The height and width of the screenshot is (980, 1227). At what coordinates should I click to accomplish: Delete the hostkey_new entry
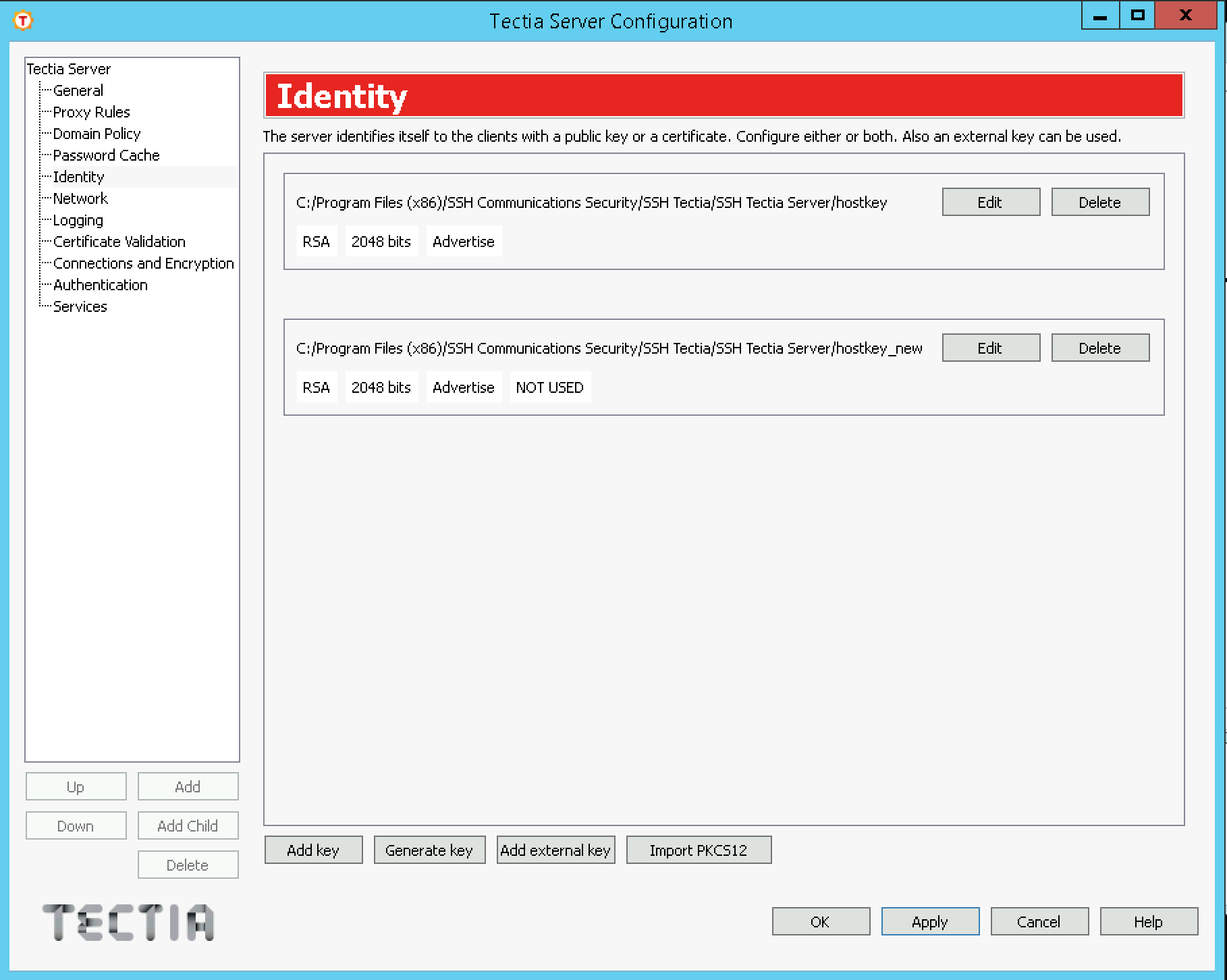[1099, 348]
